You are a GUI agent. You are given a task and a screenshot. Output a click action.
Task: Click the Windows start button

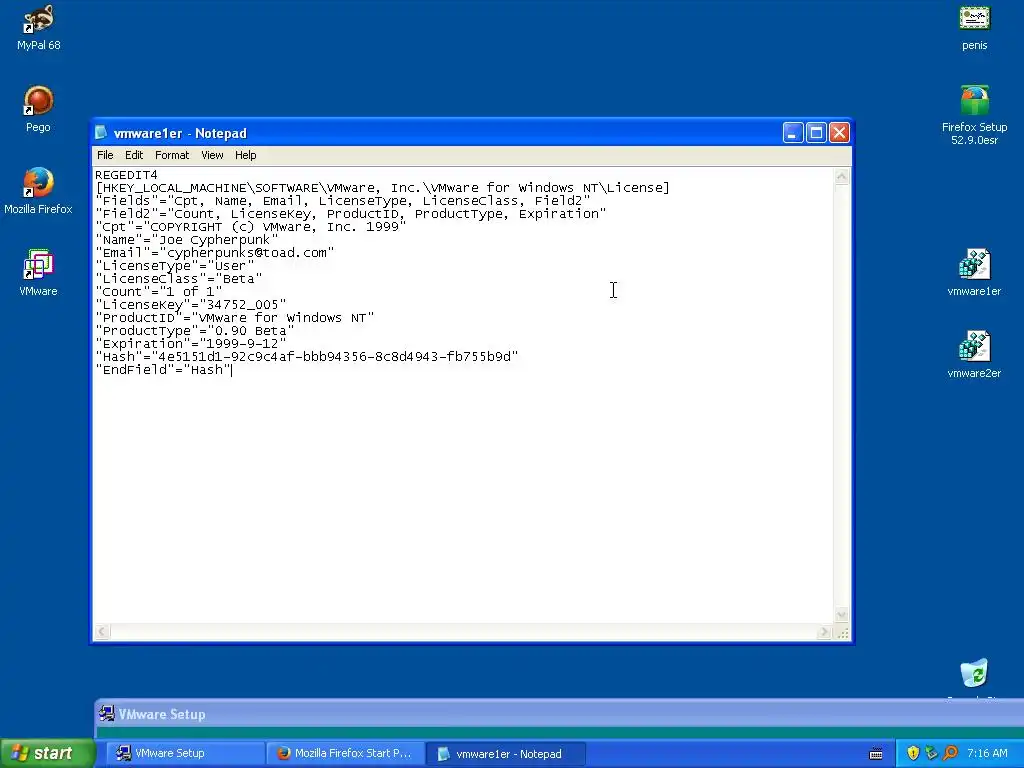point(48,753)
